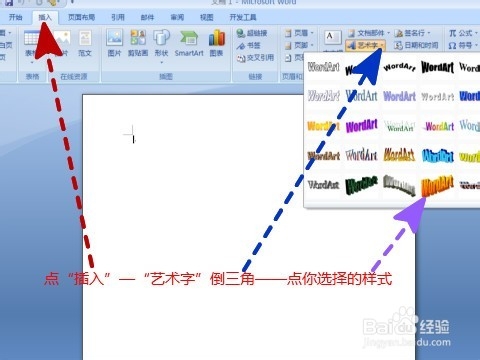Choose the blue 3D wavy WordArt style
Image resolution: width=480 pixels, height=360 pixels.
[x=437, y=155]
